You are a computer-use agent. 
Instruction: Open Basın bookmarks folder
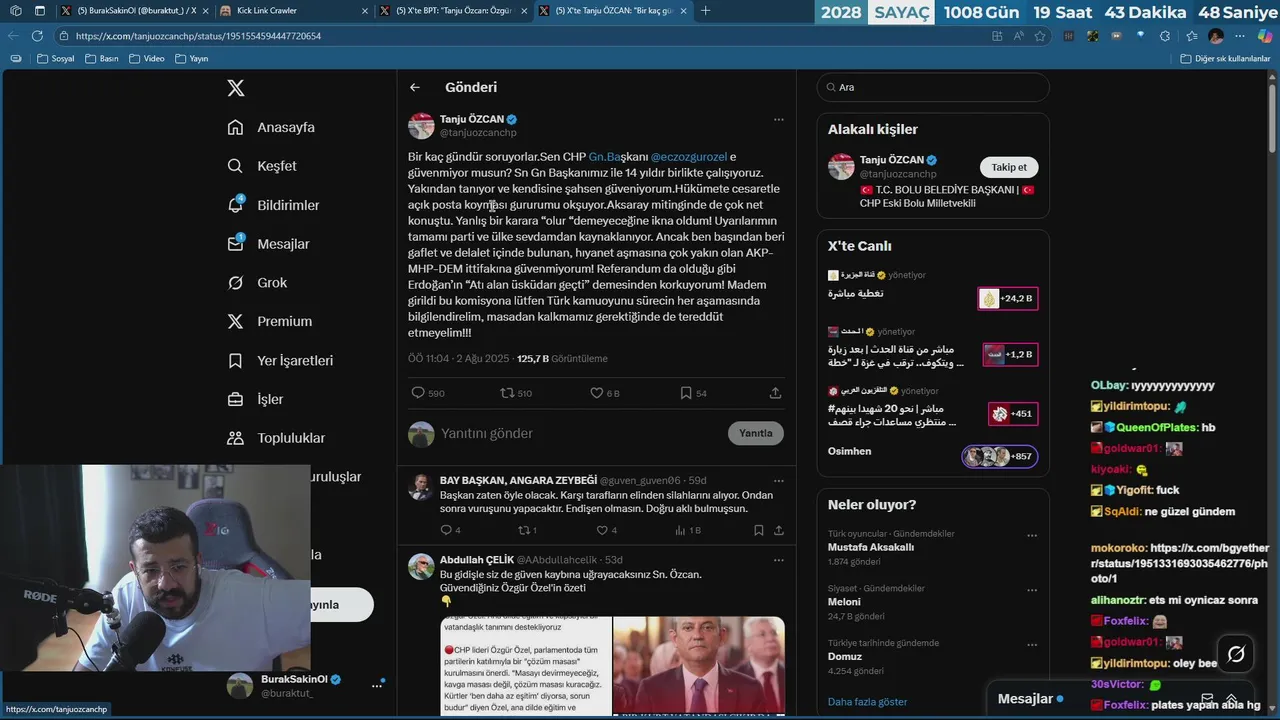(101, 58)
